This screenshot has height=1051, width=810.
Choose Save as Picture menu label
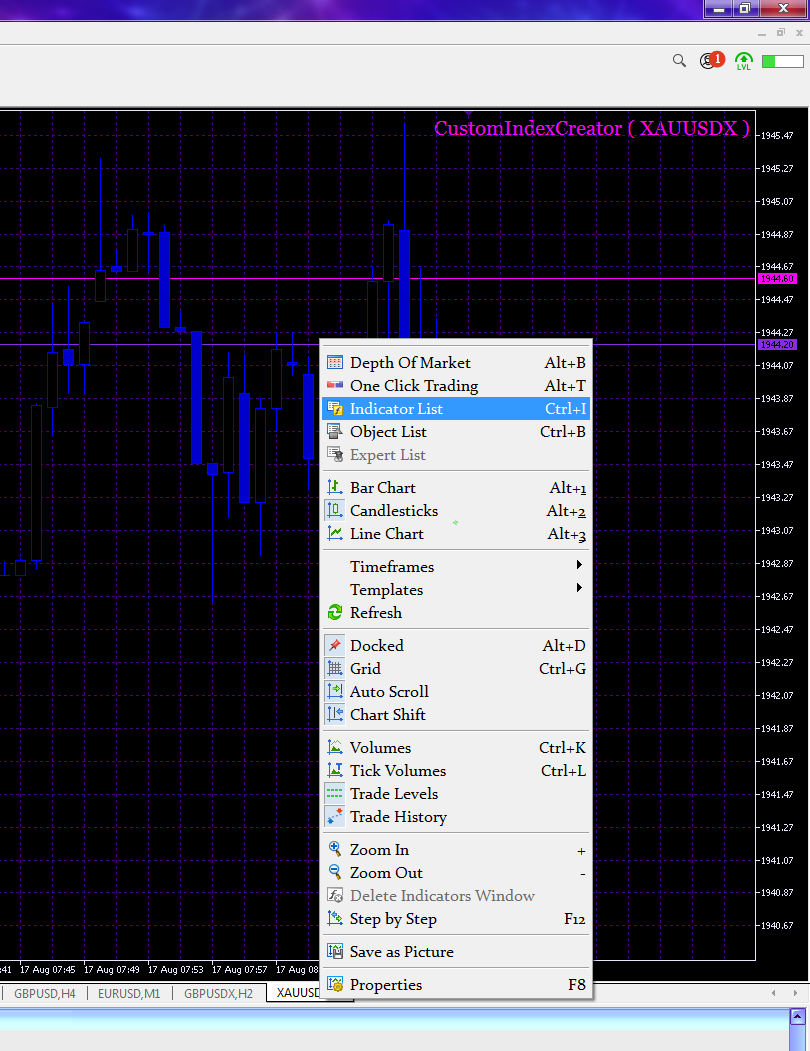tap(401, 952)
